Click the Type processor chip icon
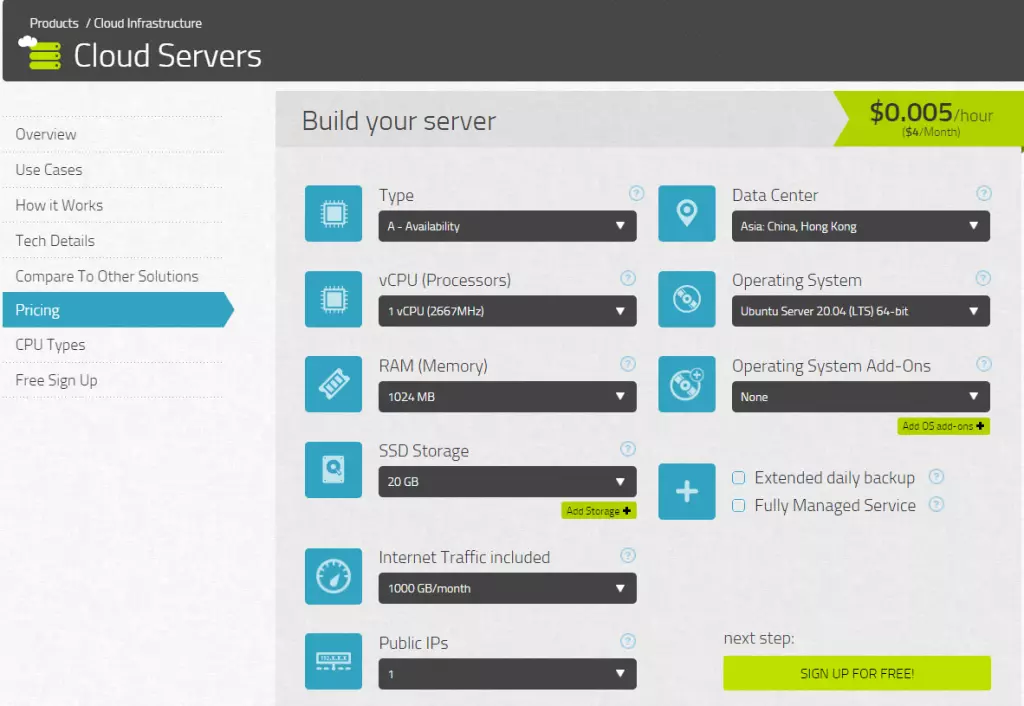 pyautogui.click(x=333, y=214)
